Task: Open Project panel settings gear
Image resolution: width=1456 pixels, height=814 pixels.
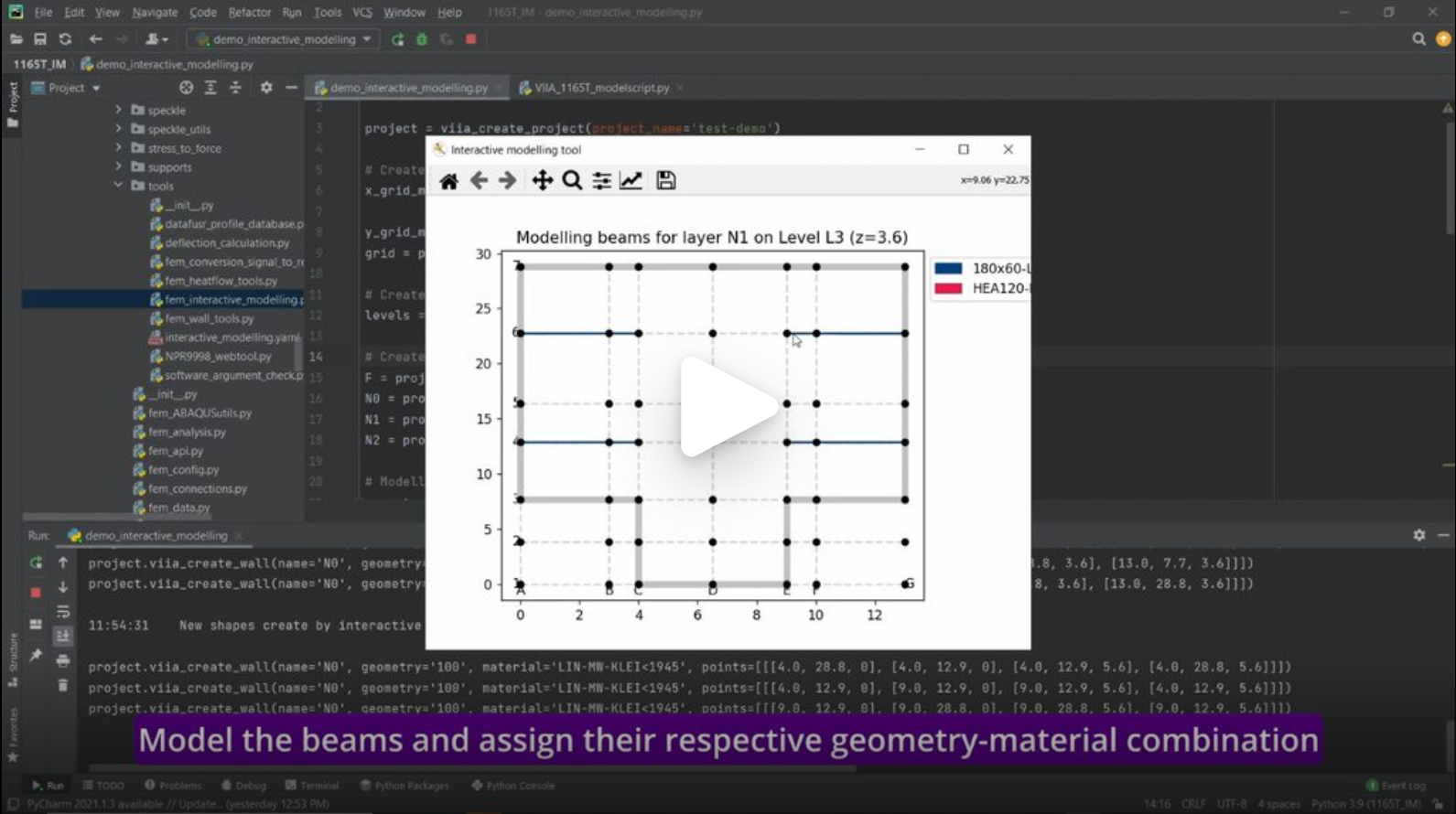Action: (266, 88)
